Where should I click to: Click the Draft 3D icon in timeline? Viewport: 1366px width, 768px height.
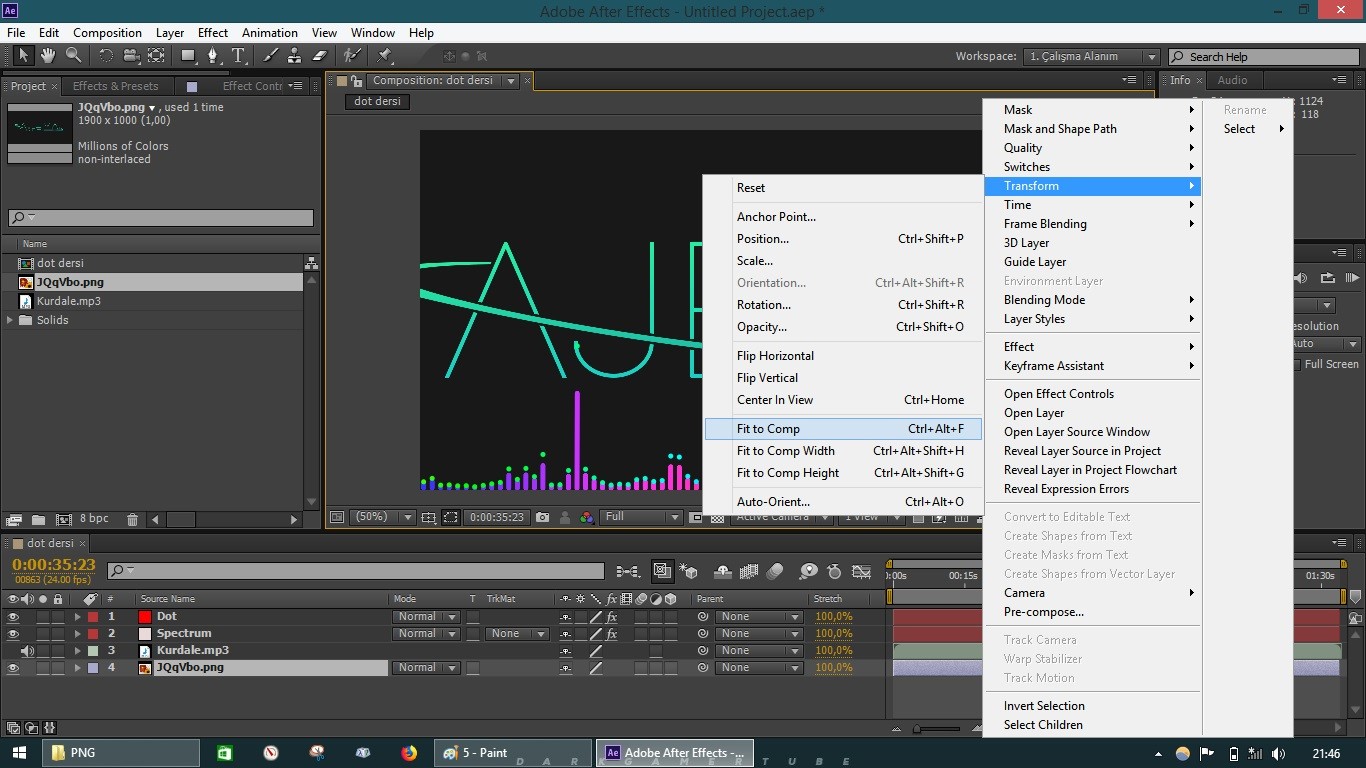point(688,571)
